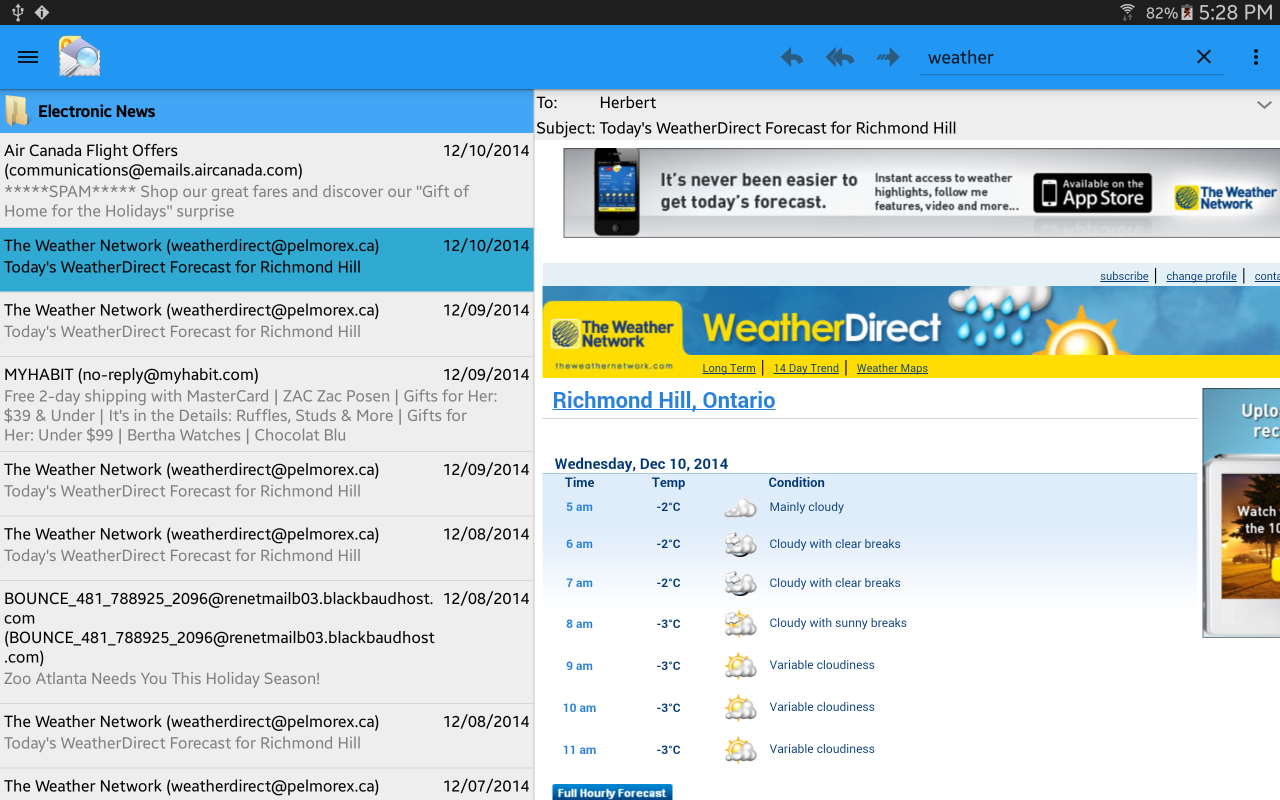Open the 'Long Term' forecast link
The image size is (1280, 800).
coord(729,368)
